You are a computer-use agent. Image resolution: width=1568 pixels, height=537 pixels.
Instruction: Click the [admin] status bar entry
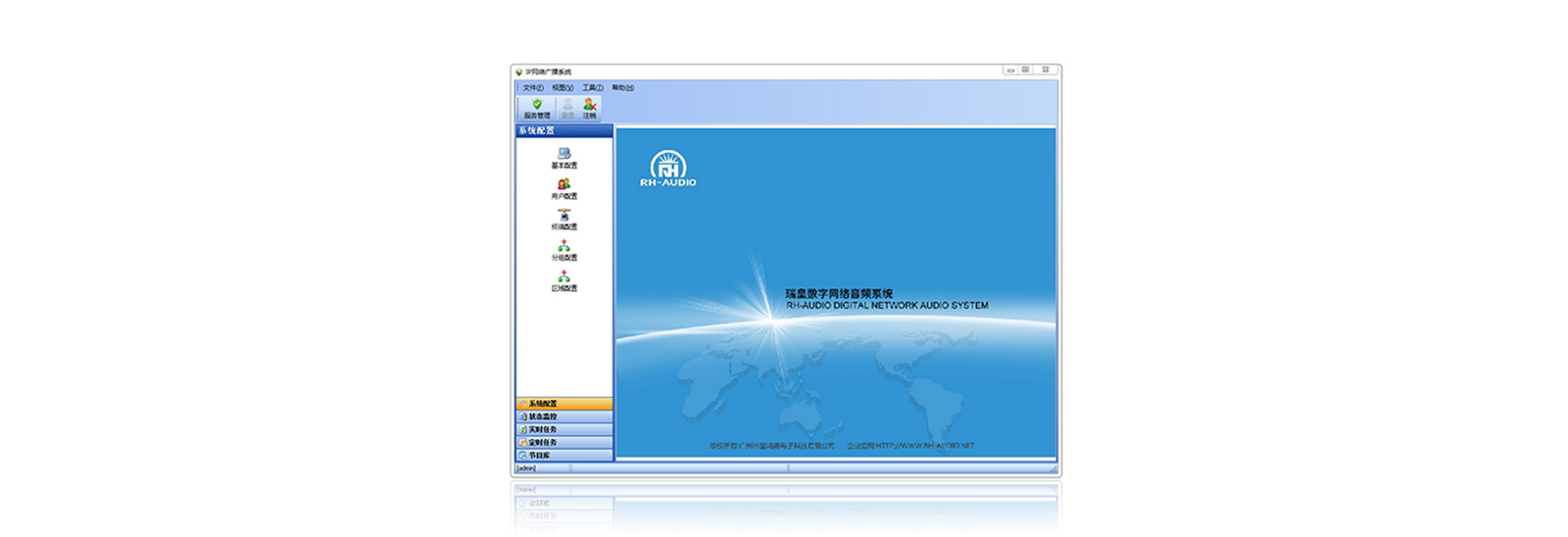(526, 468)
